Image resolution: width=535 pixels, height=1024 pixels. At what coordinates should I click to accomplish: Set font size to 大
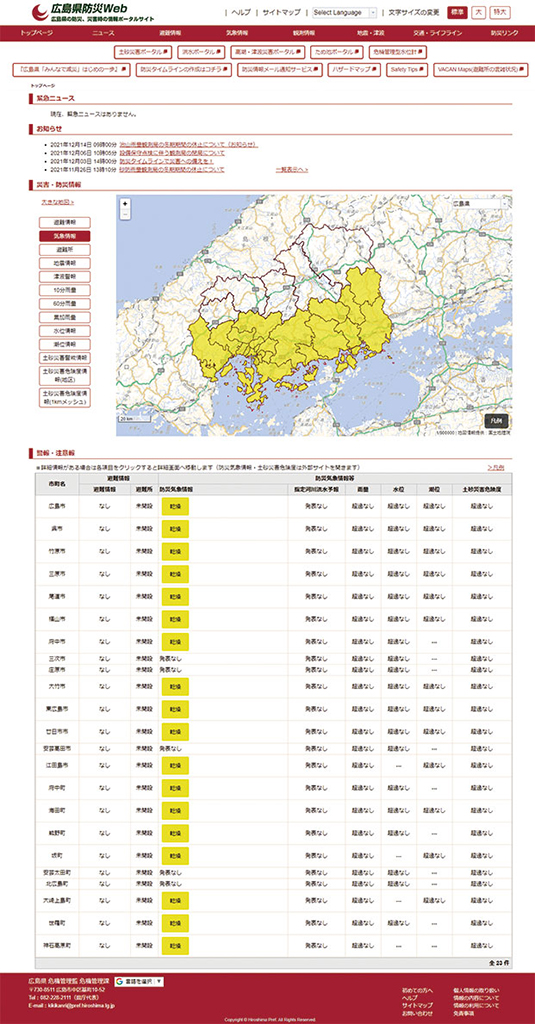[479, 12]
